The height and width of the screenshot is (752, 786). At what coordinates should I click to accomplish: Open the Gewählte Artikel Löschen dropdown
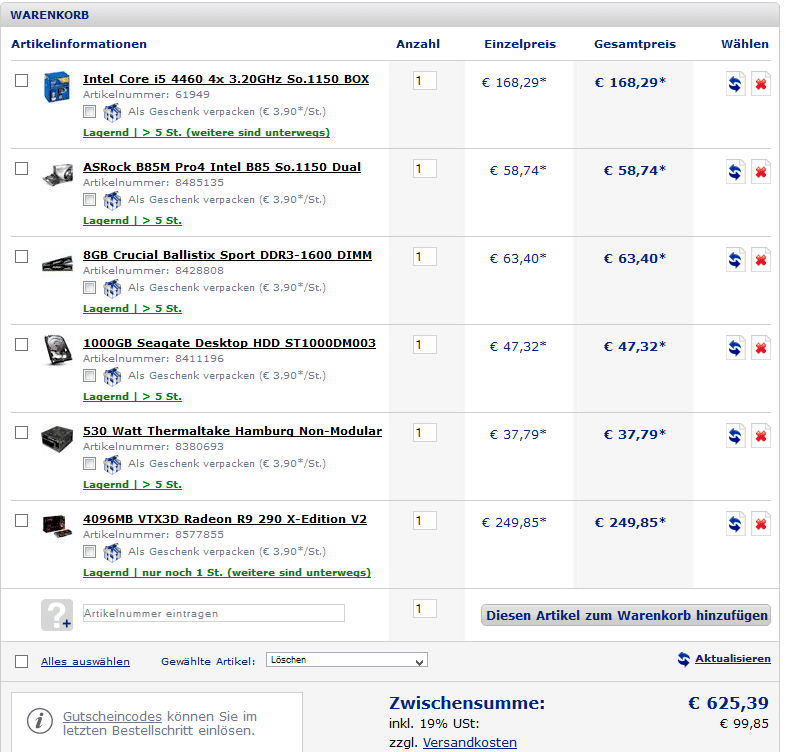(346, 660)
